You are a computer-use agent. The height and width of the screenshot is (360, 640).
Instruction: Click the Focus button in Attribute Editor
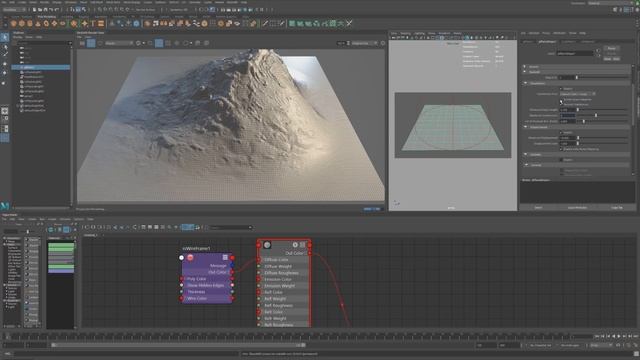click(611, 48)
